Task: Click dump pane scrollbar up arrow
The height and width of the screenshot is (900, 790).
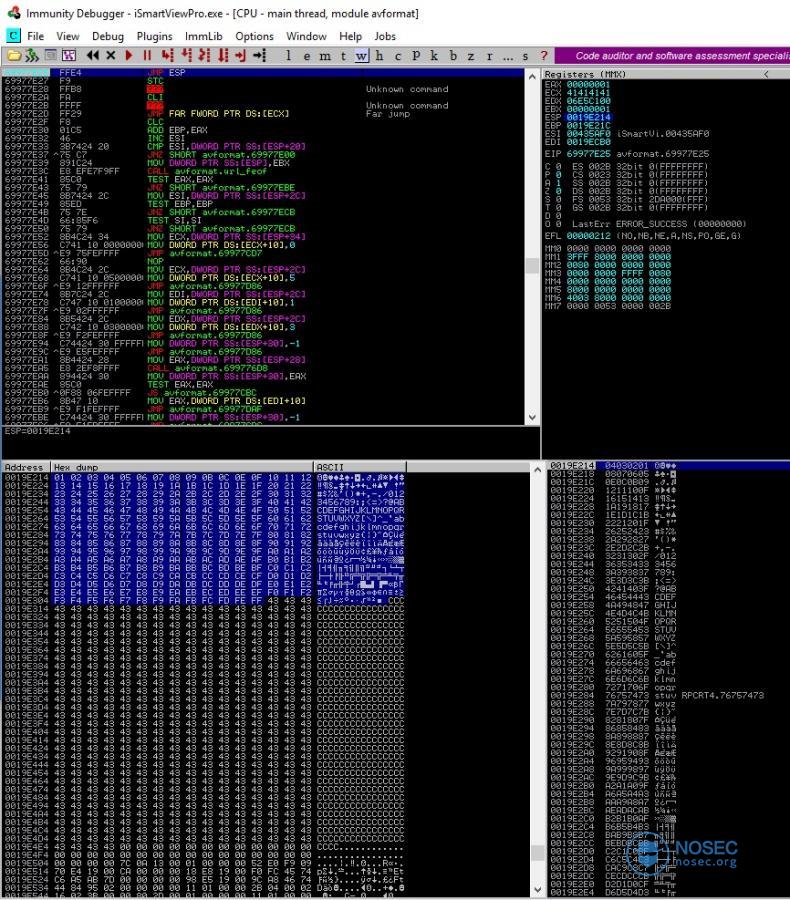Action: click(537, 470)
